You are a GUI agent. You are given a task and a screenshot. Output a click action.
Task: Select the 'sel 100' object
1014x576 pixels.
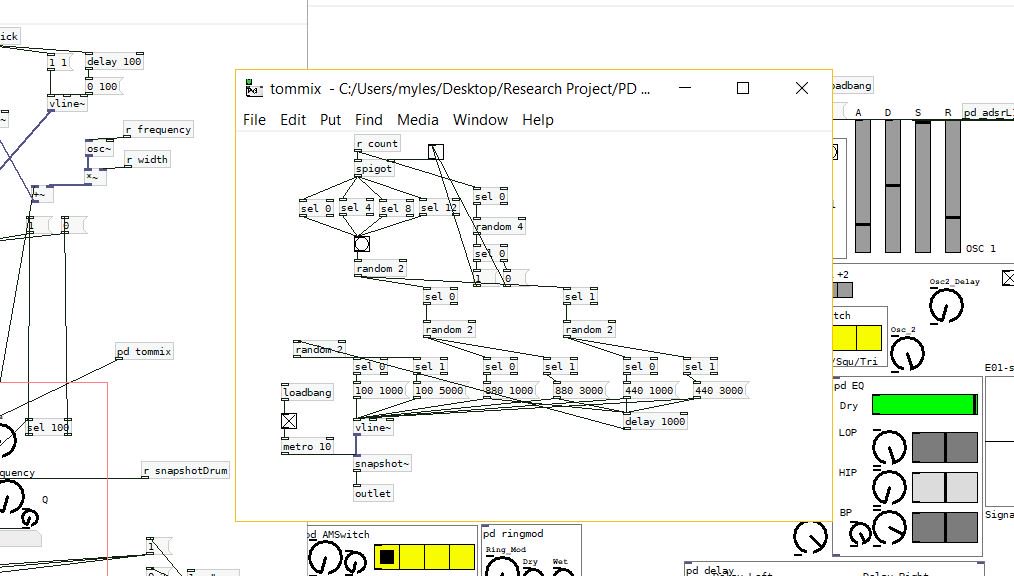click(x=49, y=427)
